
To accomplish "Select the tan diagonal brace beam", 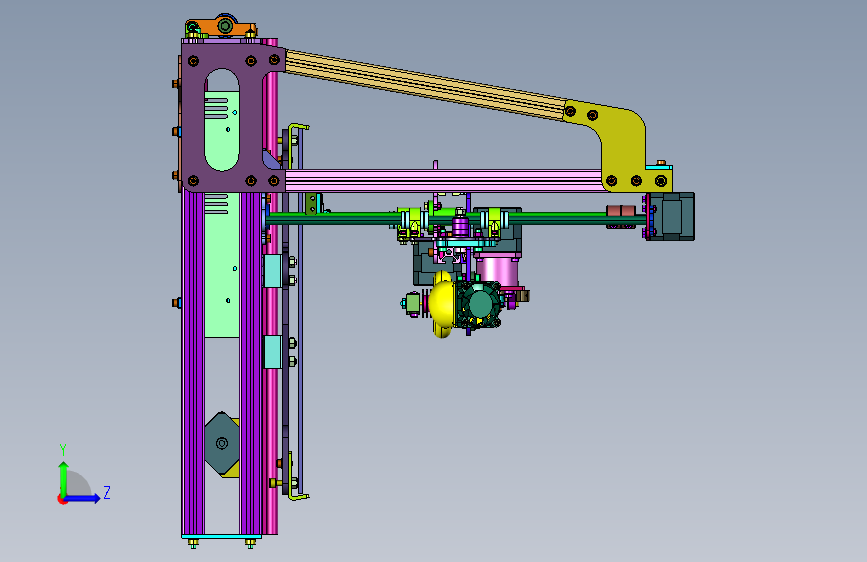I will coord(426,84).
